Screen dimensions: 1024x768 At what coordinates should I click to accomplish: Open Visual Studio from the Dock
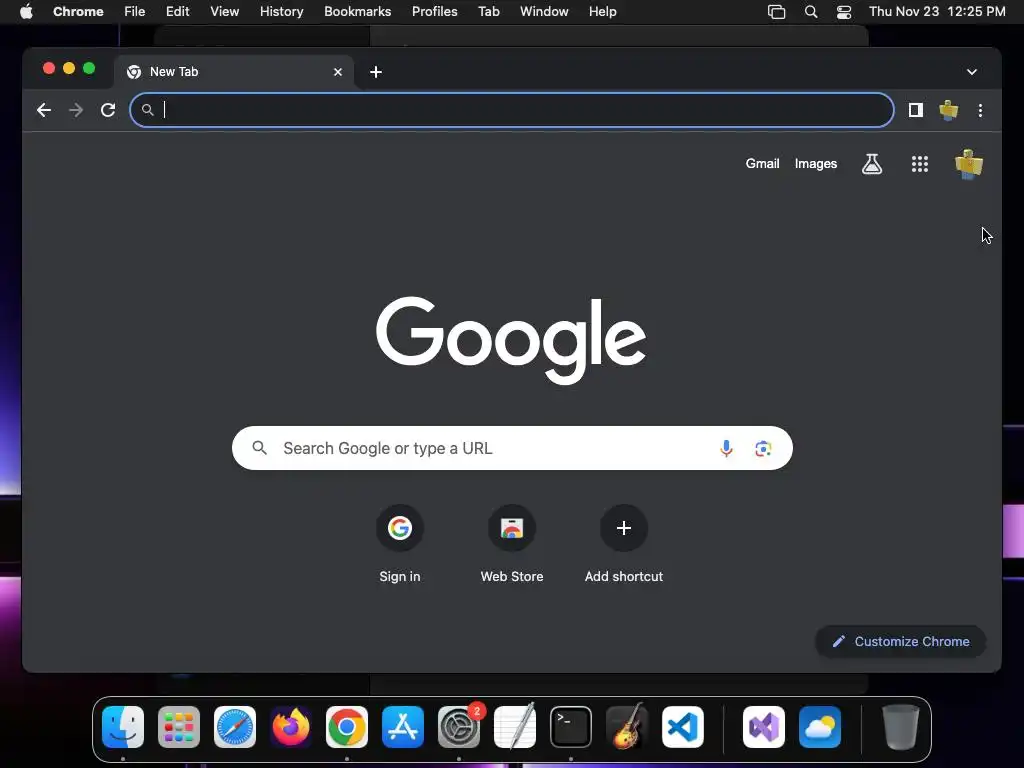pyautogui.click(x=764, y=727)
